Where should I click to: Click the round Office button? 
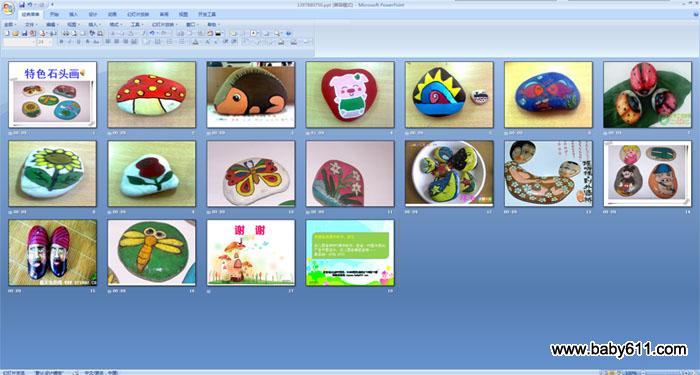pyautogui.click(x=8, y=8)
